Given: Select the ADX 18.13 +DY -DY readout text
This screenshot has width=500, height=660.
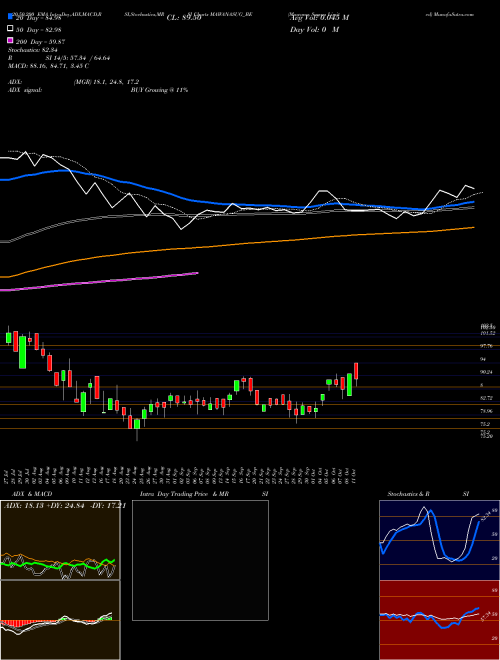Looking at the screenshot, I should click(x=64, y=506).
